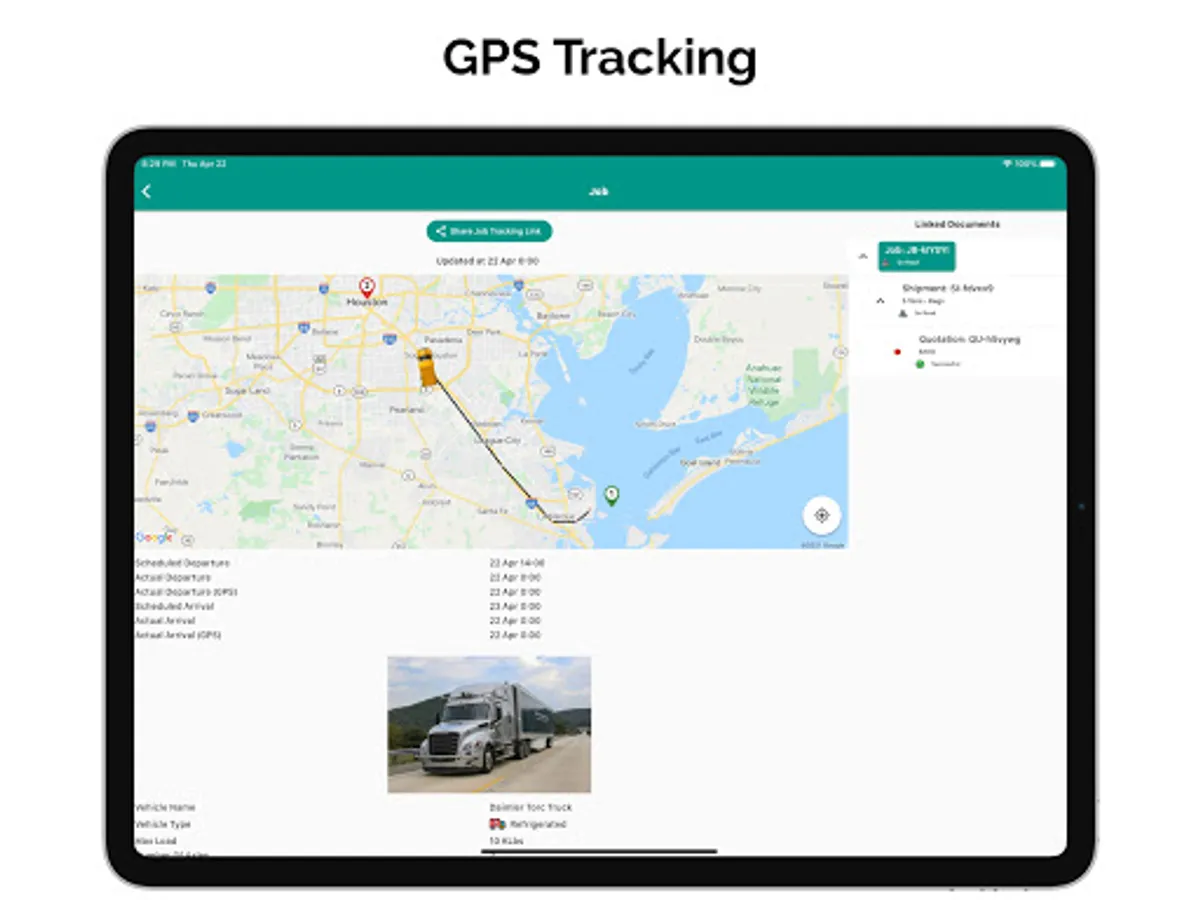The width and height of the screenshot is (1200, 900).
Task: Select the '22 Apr 14:00' departure value
Action: [x=516, y=563]
